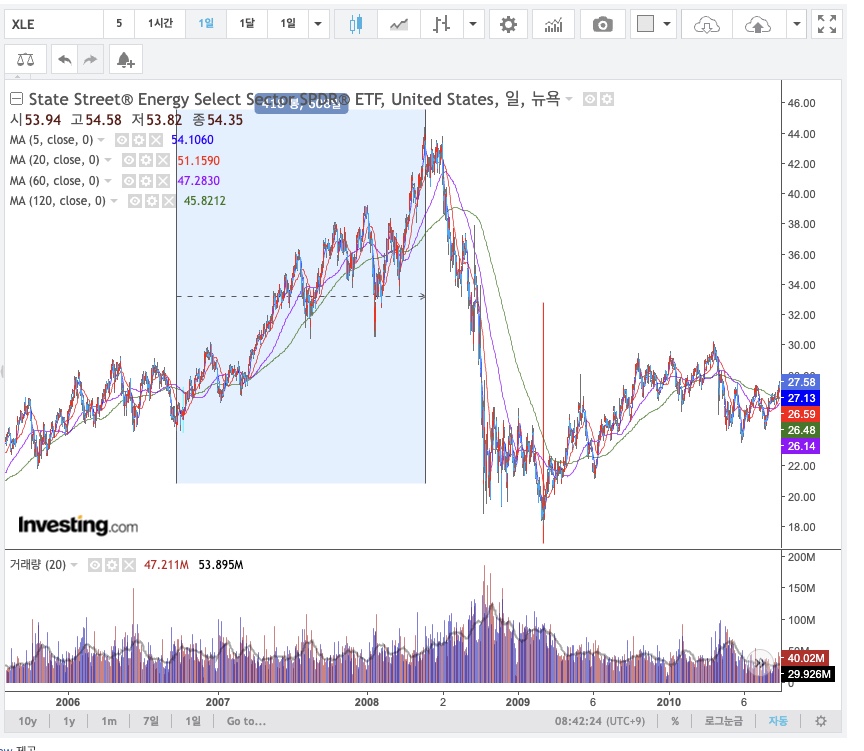Image resolution: width=864 pixels, height=751 pixels.
Task: Toggle visibility of volume indicator
Action: click(95, 565)
